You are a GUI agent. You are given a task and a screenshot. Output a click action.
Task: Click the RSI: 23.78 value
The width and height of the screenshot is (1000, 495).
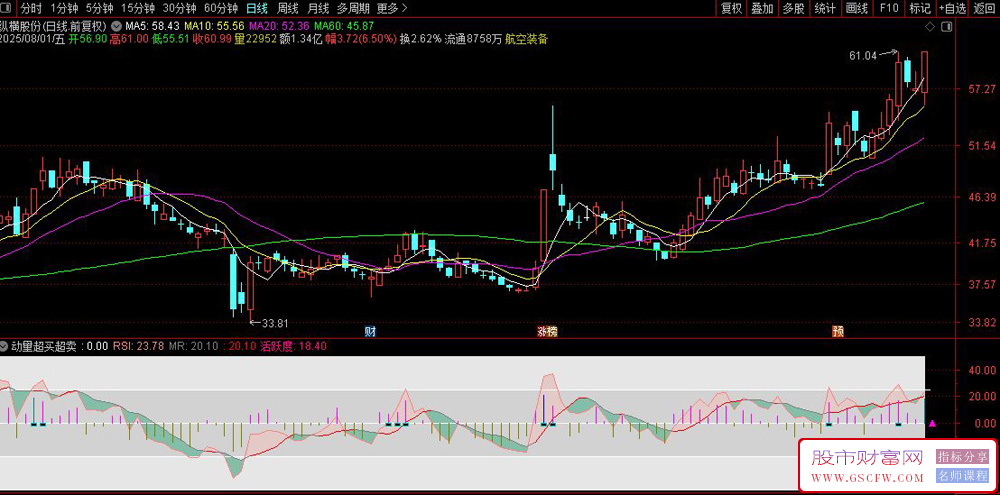click(x=138, y=346)
